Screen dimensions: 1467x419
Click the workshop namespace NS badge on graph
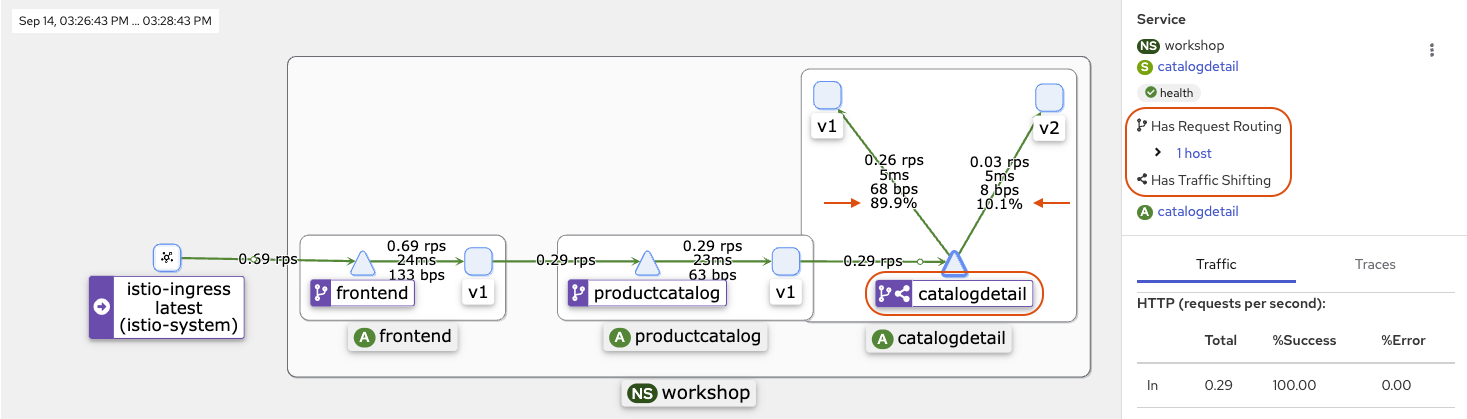[641, 393]
